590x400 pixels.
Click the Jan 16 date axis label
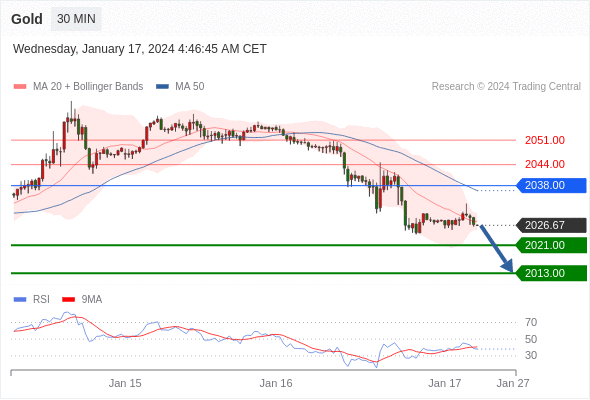coord(276,383)
